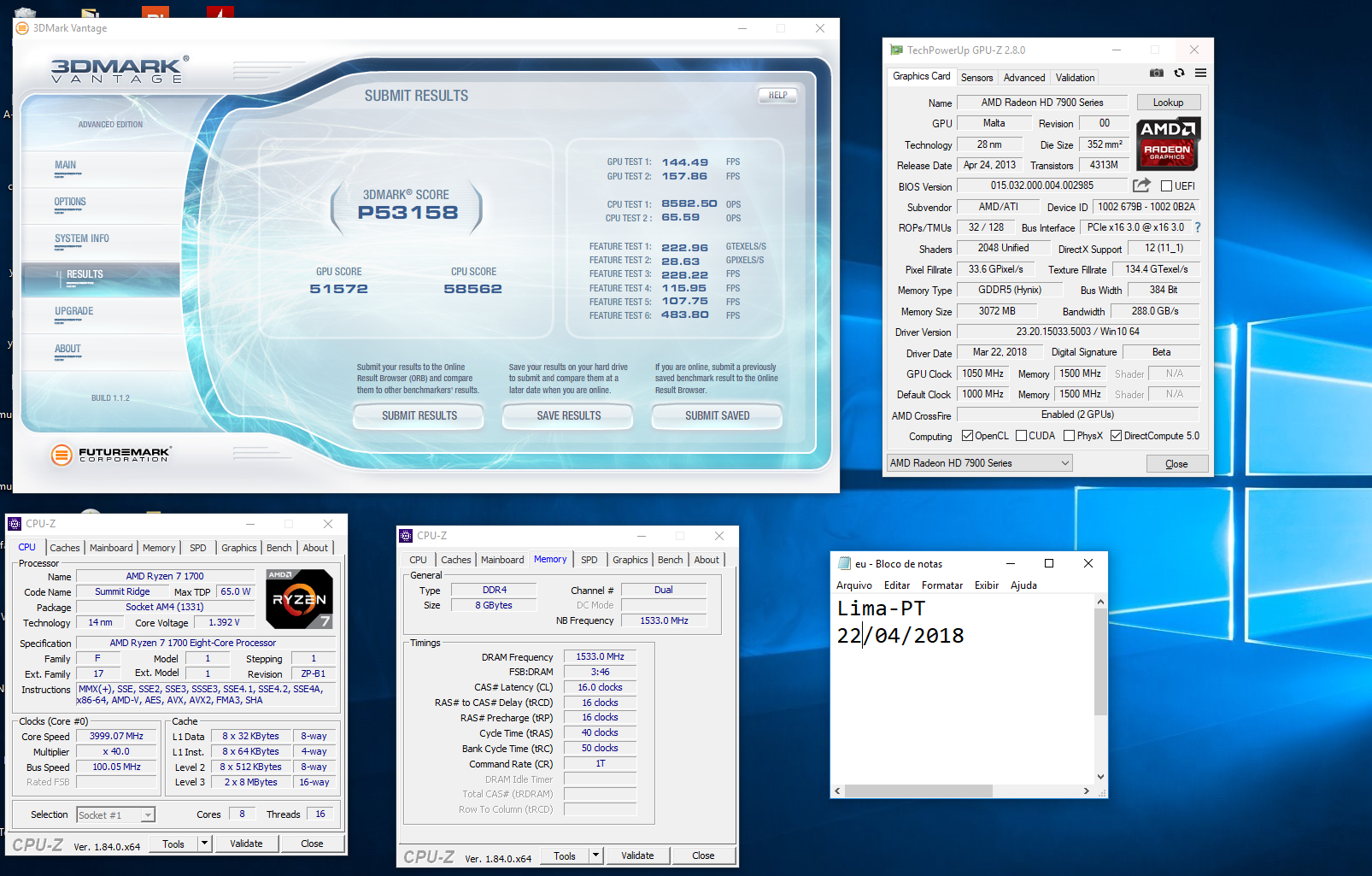Open the Exibir menu in Notepad
Viewport: 1372px width, 876px height.
pyautogui.click(x=987, y=585)
